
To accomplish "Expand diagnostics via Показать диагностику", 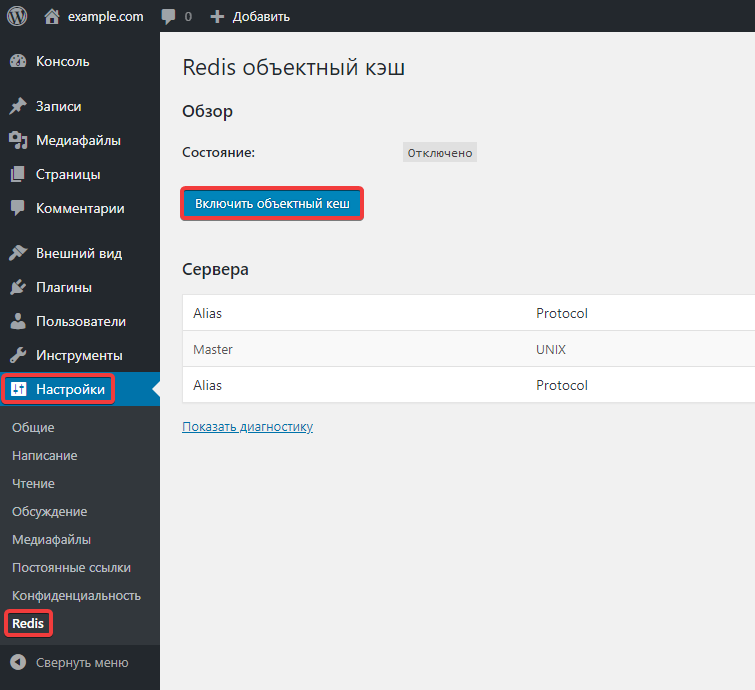I will coord(247,427).
